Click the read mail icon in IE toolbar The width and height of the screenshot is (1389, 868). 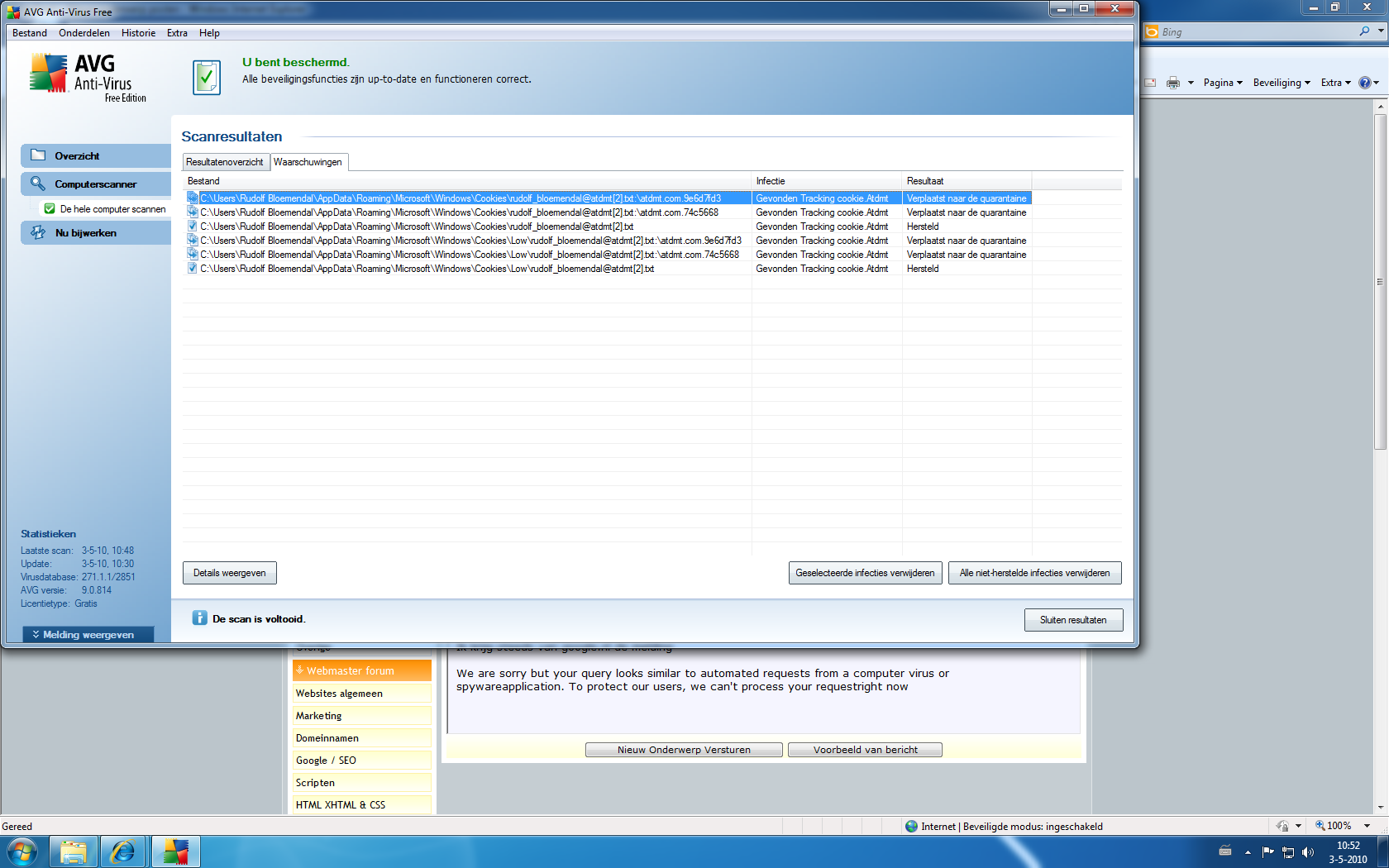(1150, 83)
